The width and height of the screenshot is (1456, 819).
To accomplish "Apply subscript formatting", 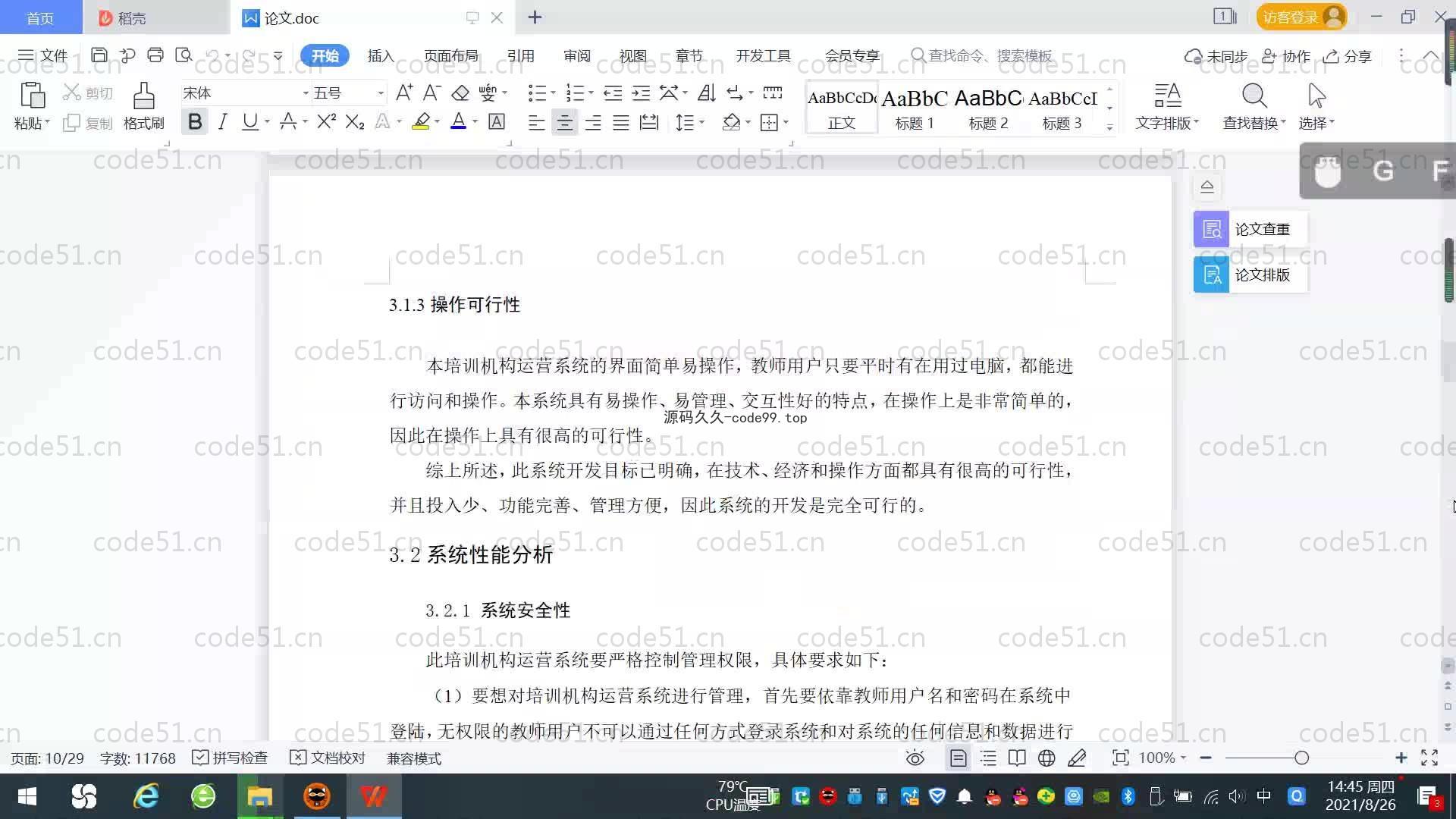I will [354, 122].
